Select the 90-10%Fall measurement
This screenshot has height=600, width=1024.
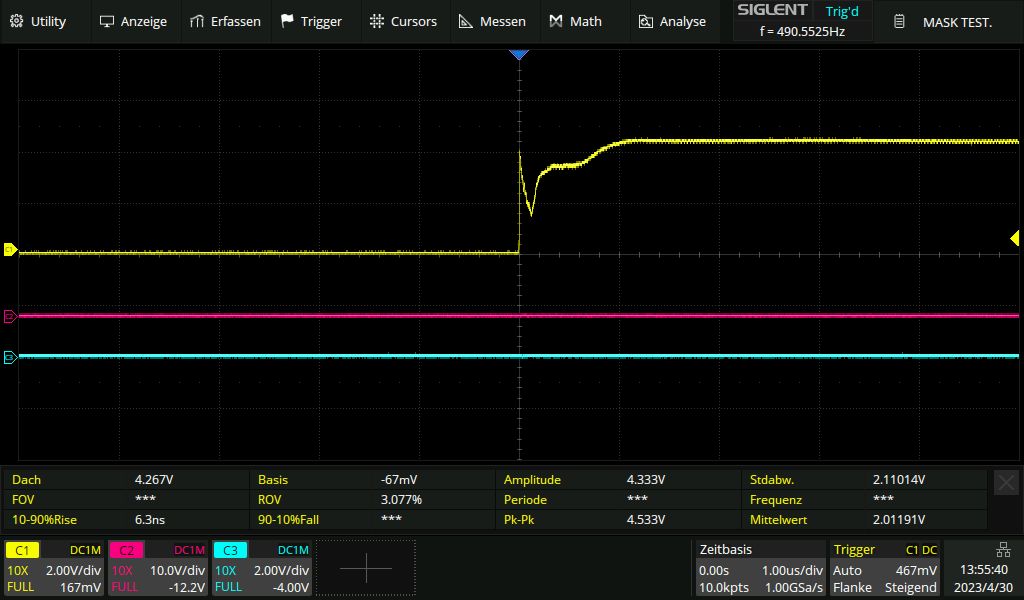click(x=372, y=520)
